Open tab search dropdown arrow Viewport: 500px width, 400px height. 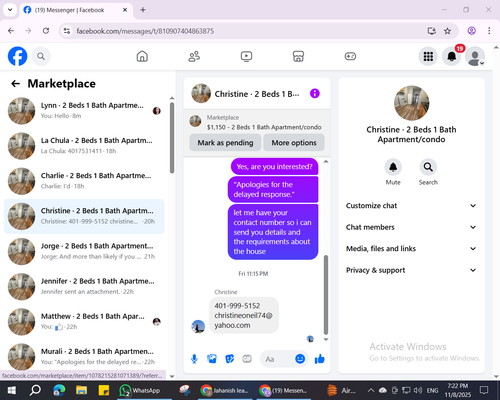[x=10, y=10]
